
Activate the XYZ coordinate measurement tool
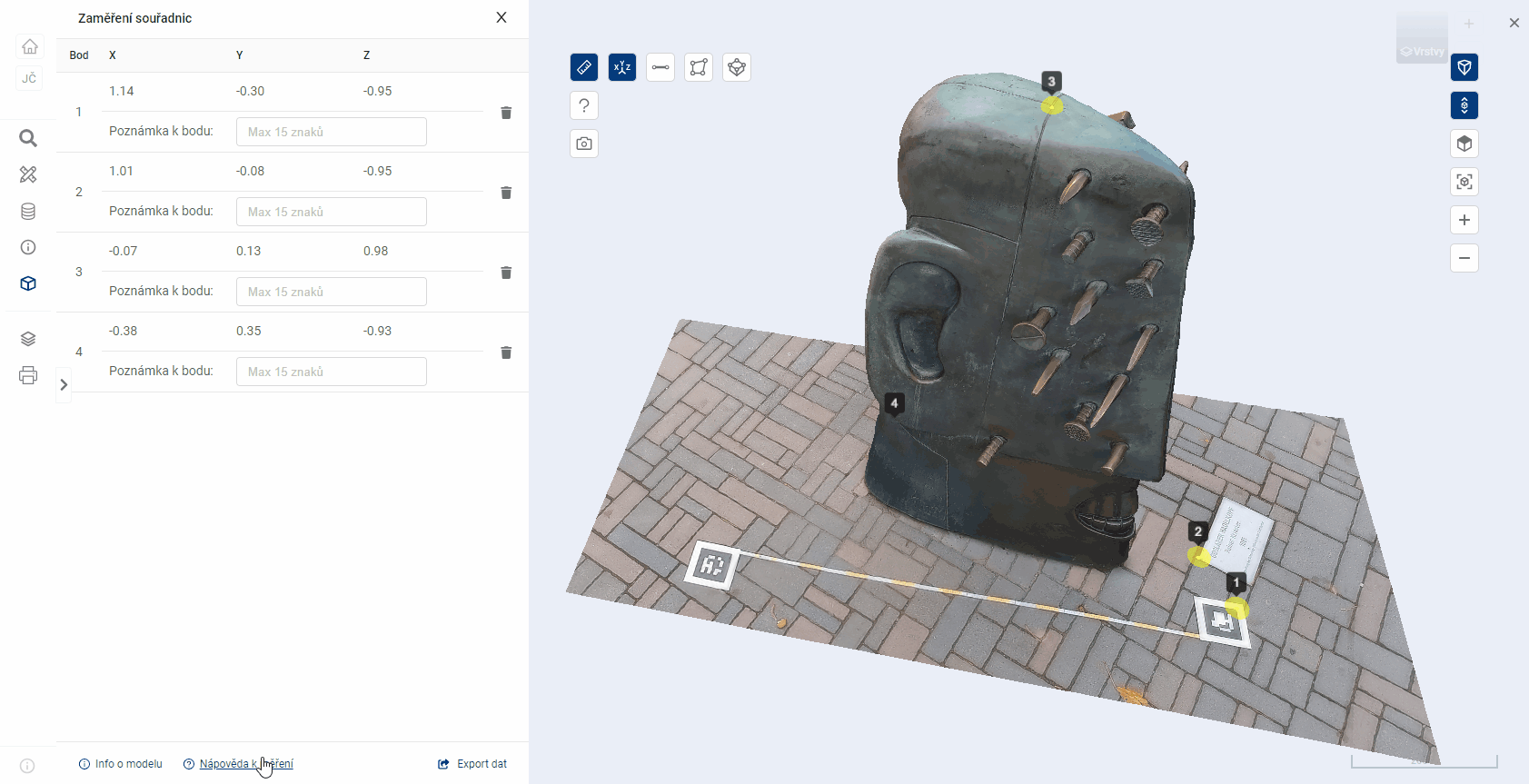tap(622, 67)
